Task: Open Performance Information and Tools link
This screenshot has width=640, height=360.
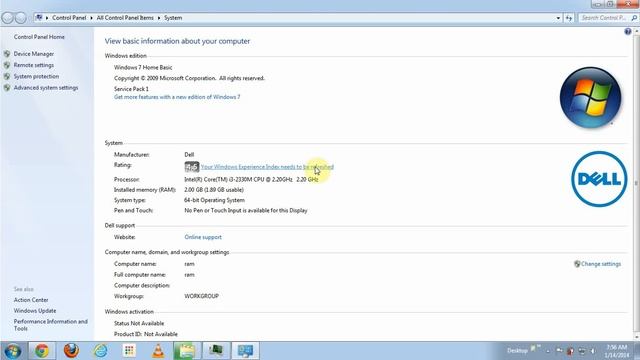Action: pos(51,325)
